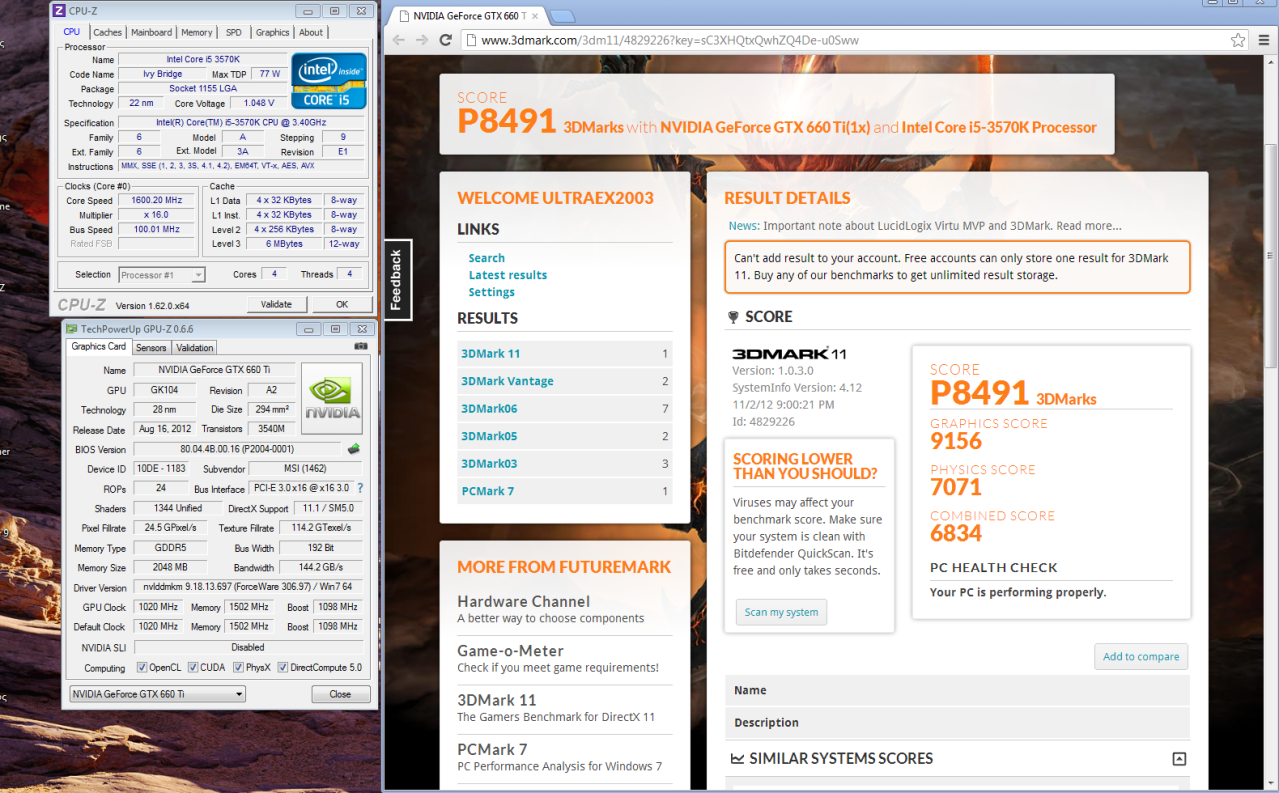Collapse the Similar Systems Scores section
This screenshot has height=793, width=1279.
pos(1179,759)
